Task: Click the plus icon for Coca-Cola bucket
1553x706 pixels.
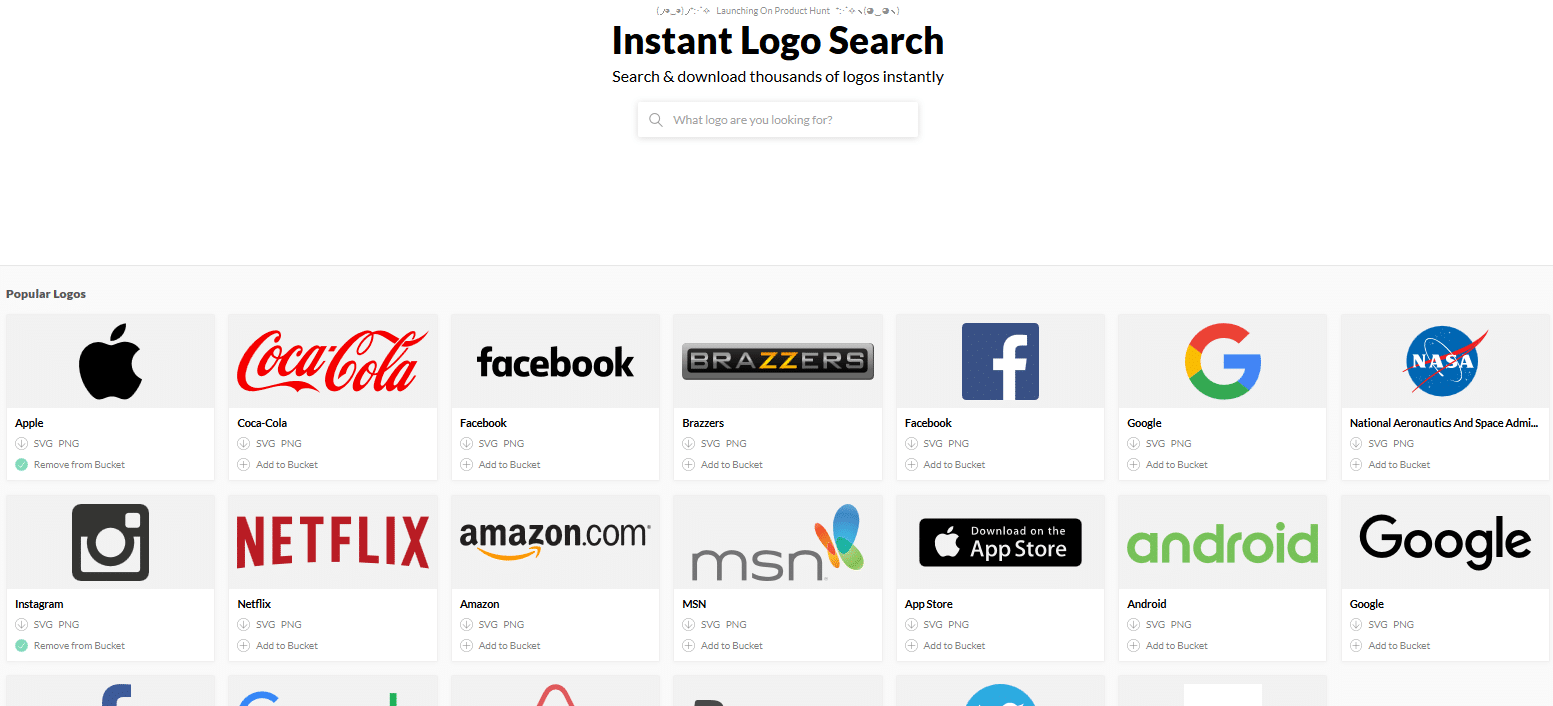Action: (x=243, y=464)
